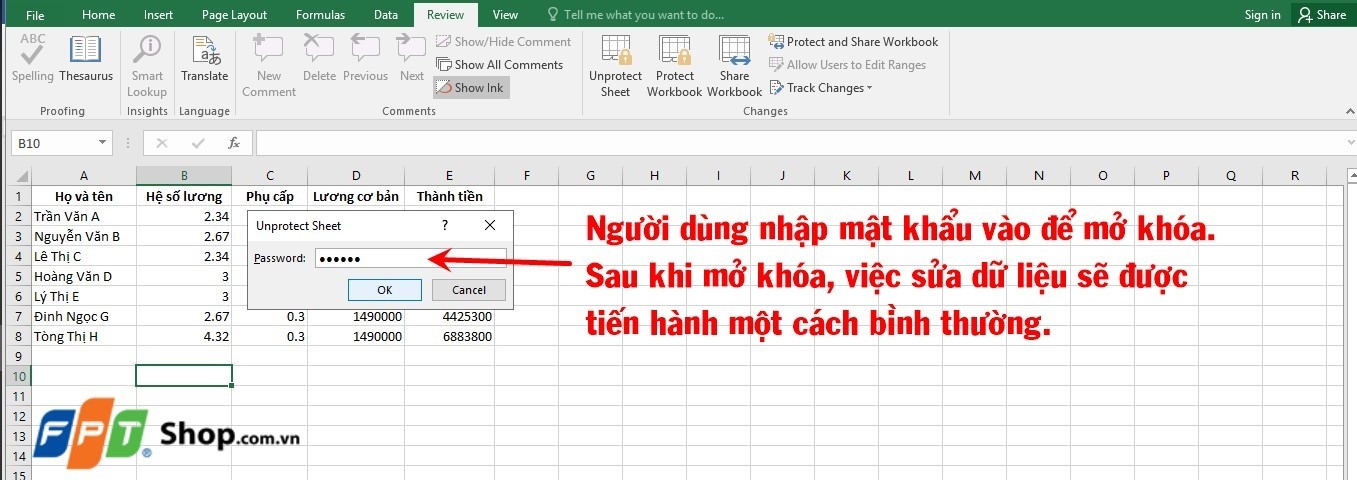Screen dimensions: 1357x480
Task: Go to the Next comment
Action: pos(412,58)
